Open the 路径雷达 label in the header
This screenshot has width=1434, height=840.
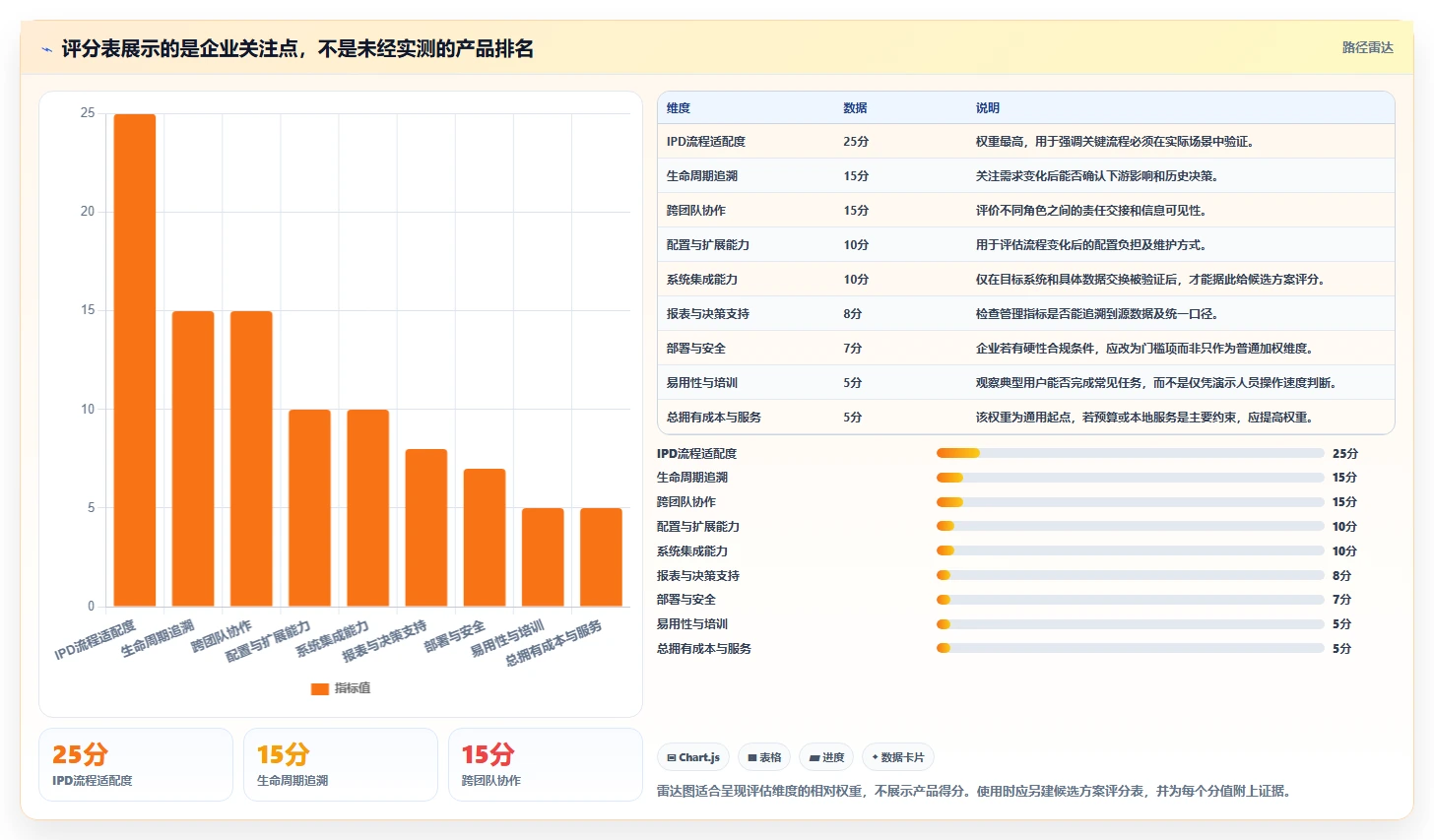click(1367, 47)
